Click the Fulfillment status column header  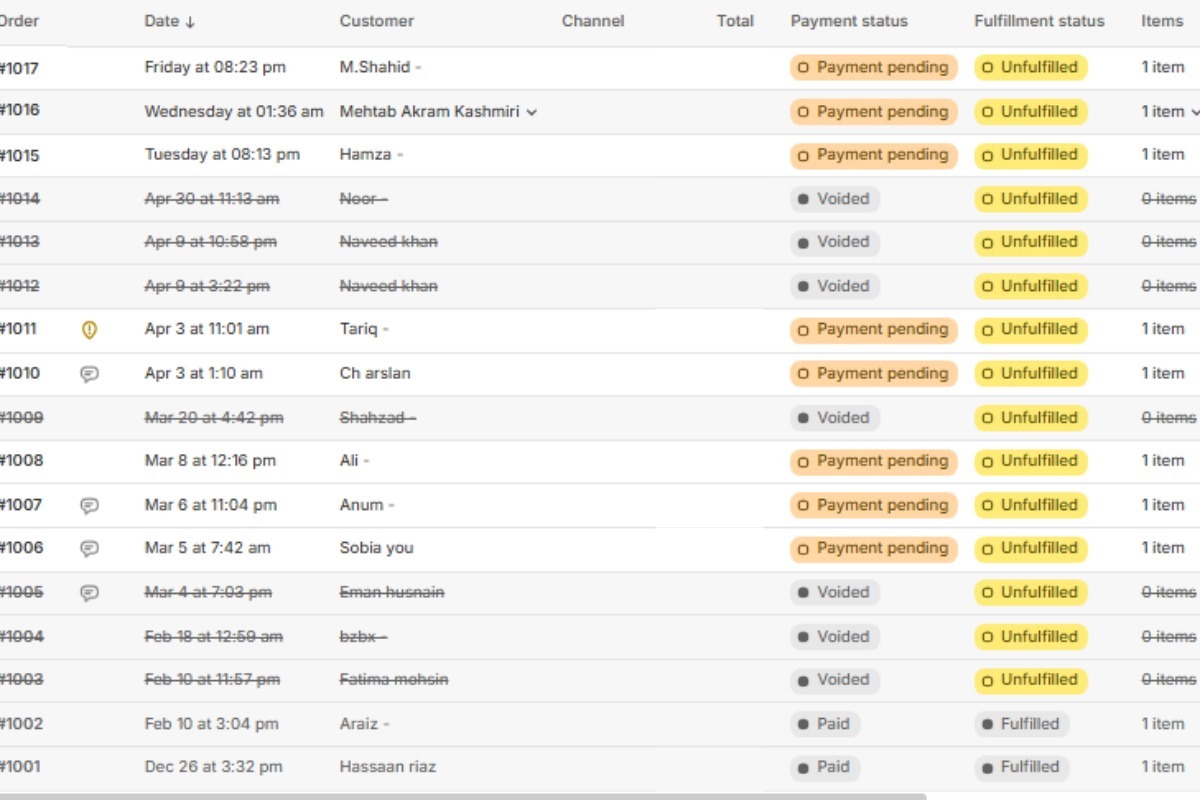[x=1039, y=21]
